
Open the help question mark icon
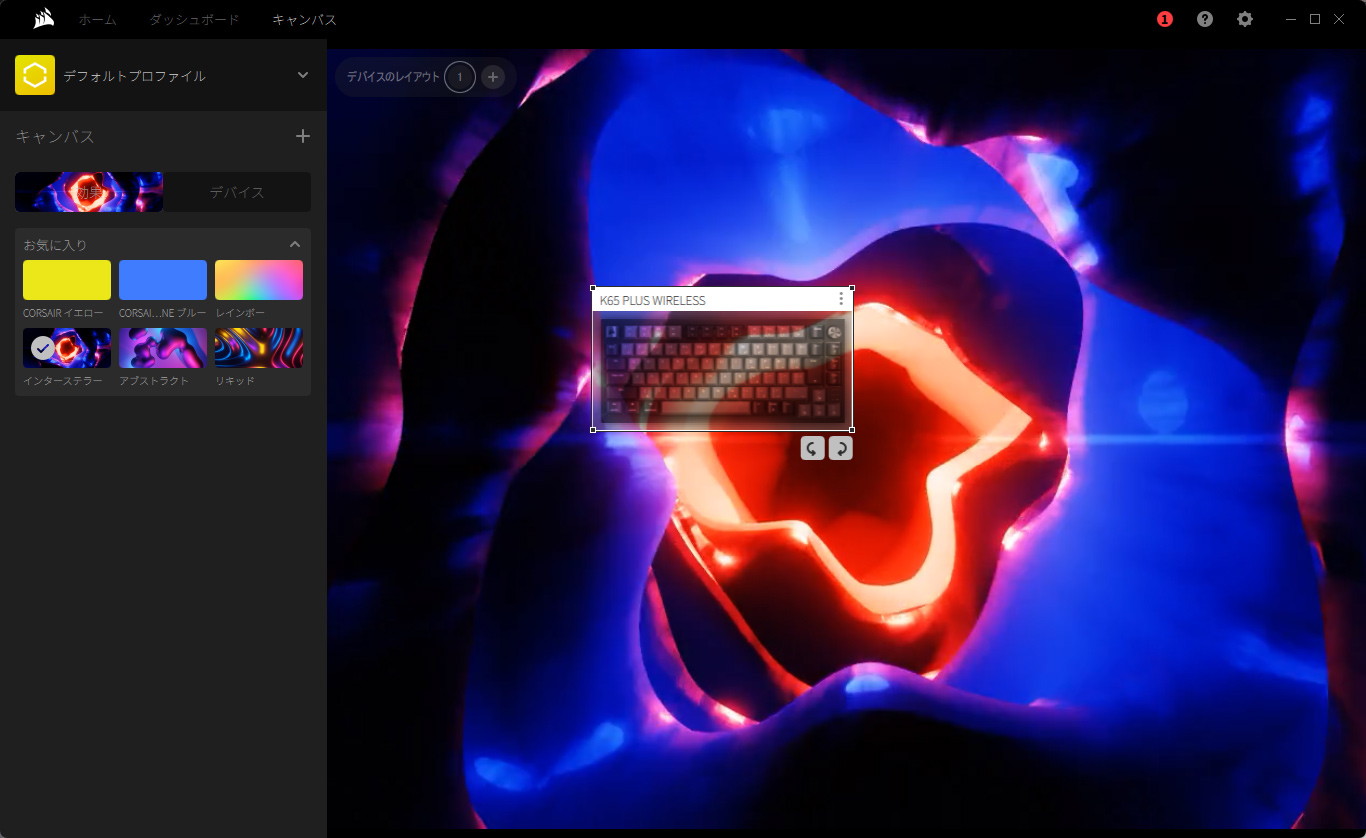tap(1204, 19)
